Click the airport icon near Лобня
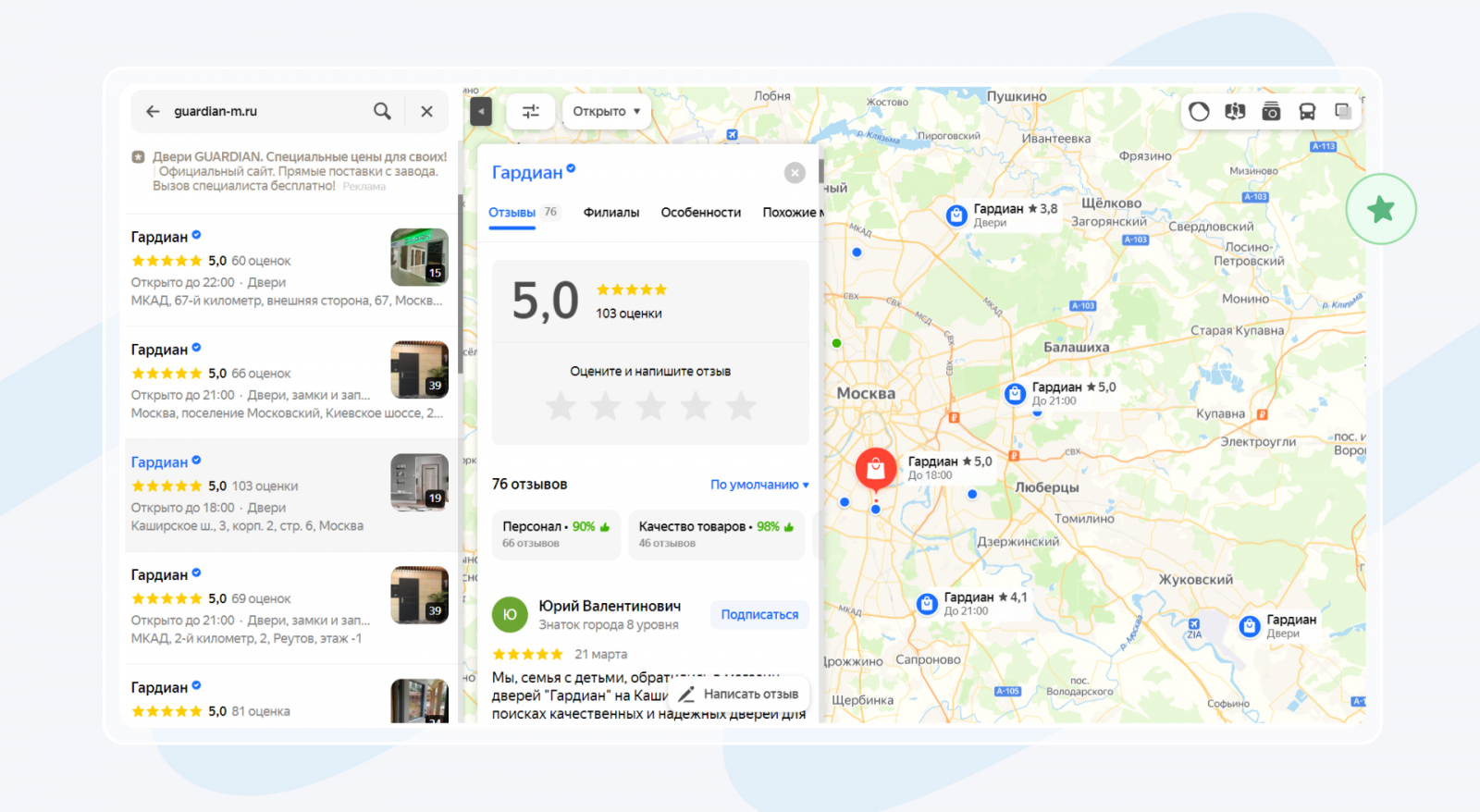The image size is (1480, 812). point(732,135)
